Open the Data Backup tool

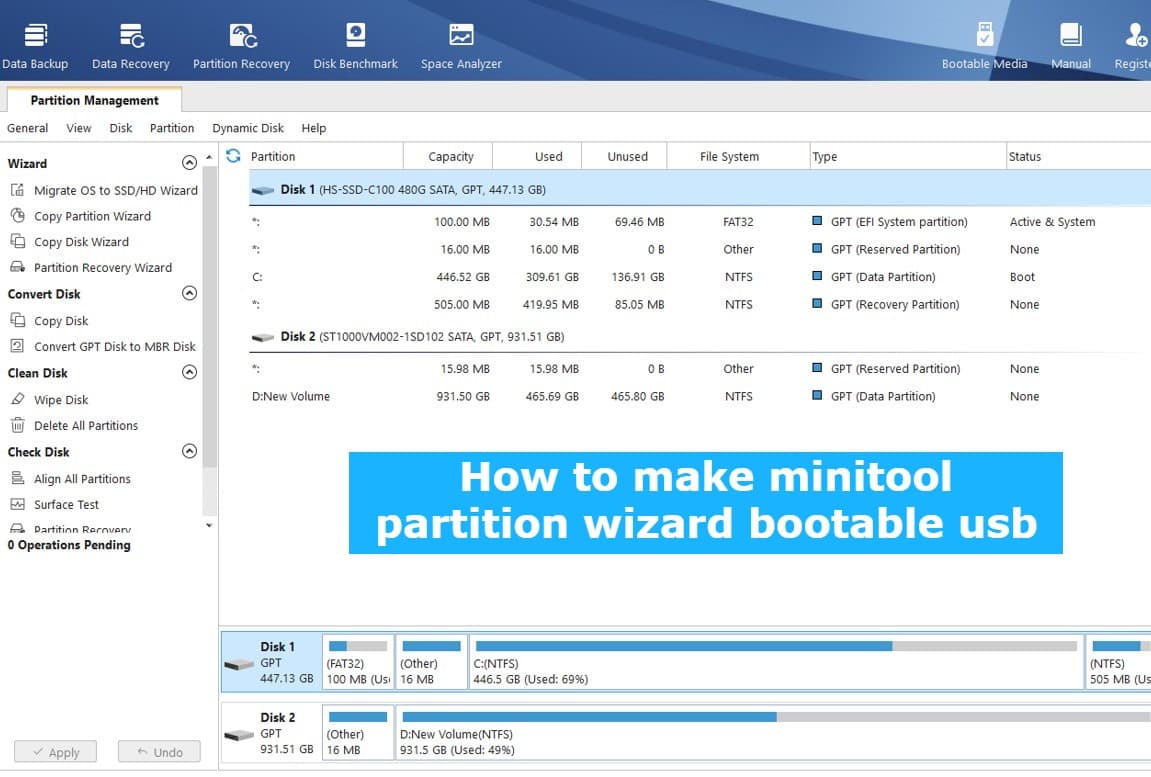click(35, 40)
